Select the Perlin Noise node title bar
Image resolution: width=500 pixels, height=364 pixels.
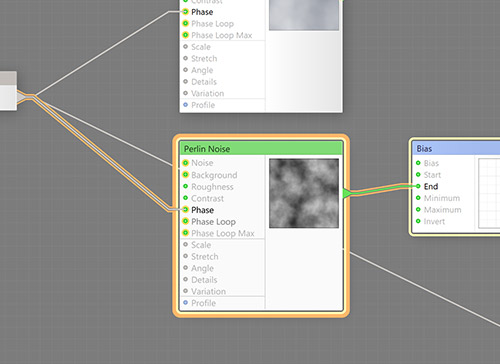pos(261,149)
